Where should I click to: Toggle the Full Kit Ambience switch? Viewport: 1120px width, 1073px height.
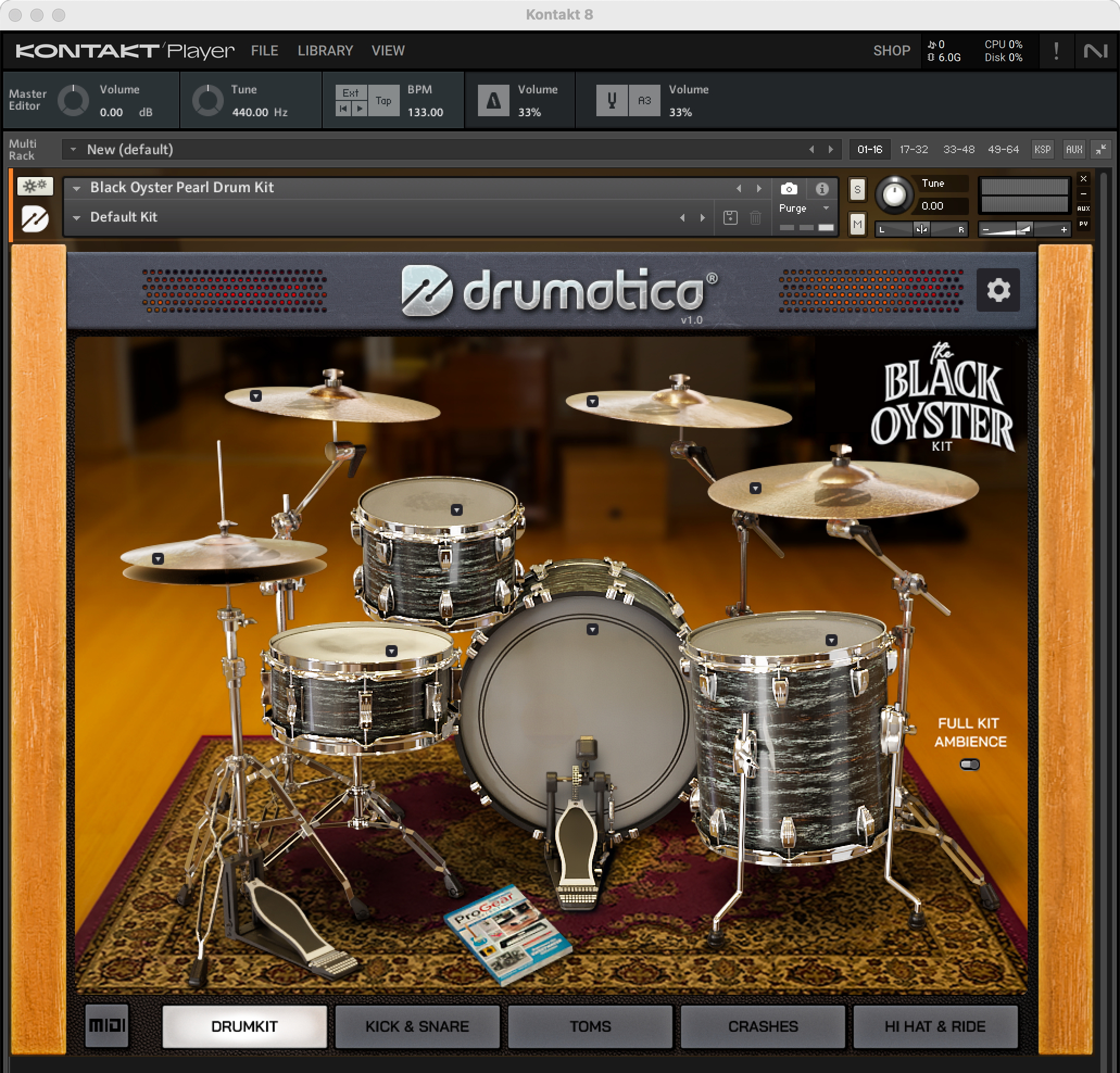pyautogui.click(x=970, y=765)
